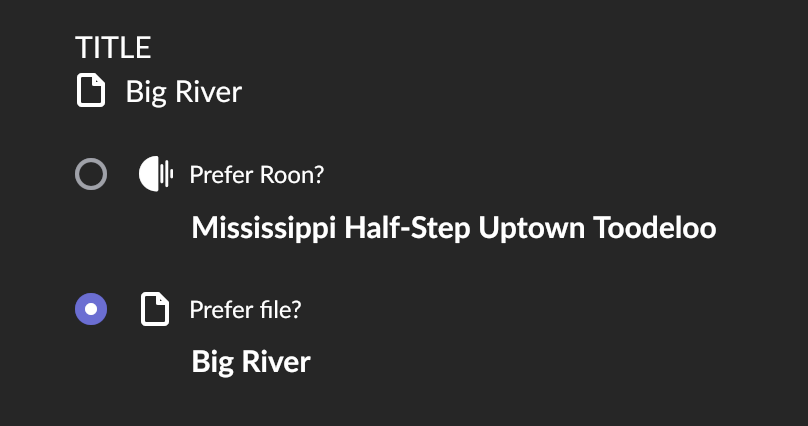Click the bold Big River file title
808x426 pixels.
[x=251, y=361]
